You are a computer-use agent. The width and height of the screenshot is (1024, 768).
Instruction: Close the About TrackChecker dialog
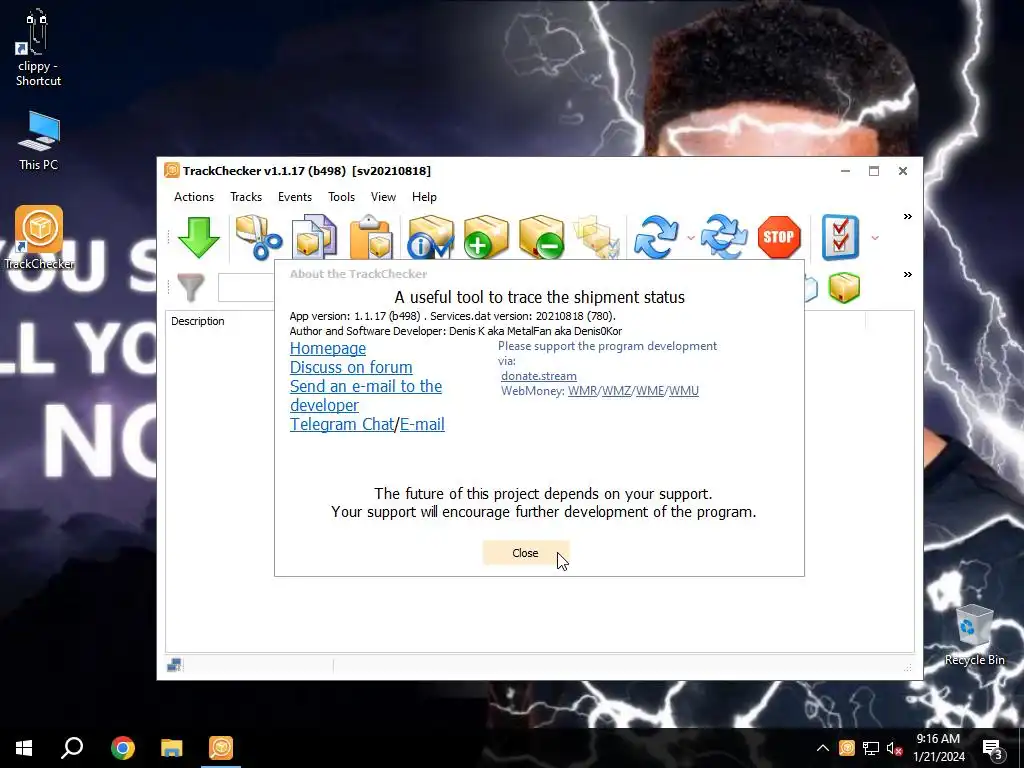(526, 553)
